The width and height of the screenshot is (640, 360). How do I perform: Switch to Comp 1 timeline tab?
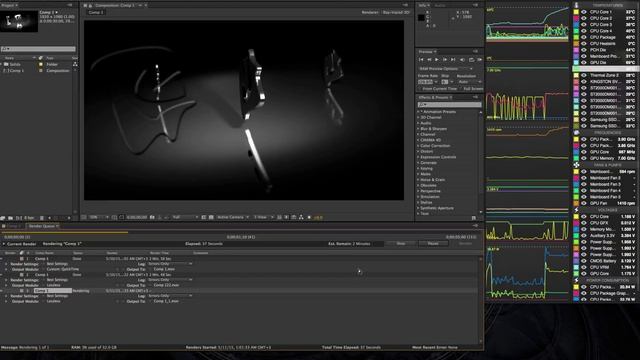click(x=13, y=226)
